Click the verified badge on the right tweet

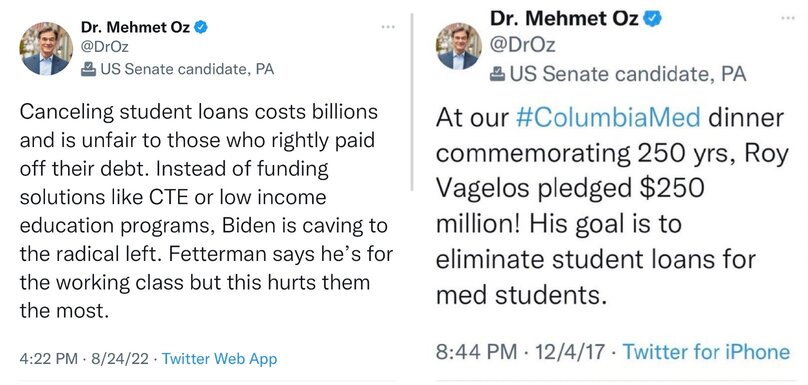653,18
